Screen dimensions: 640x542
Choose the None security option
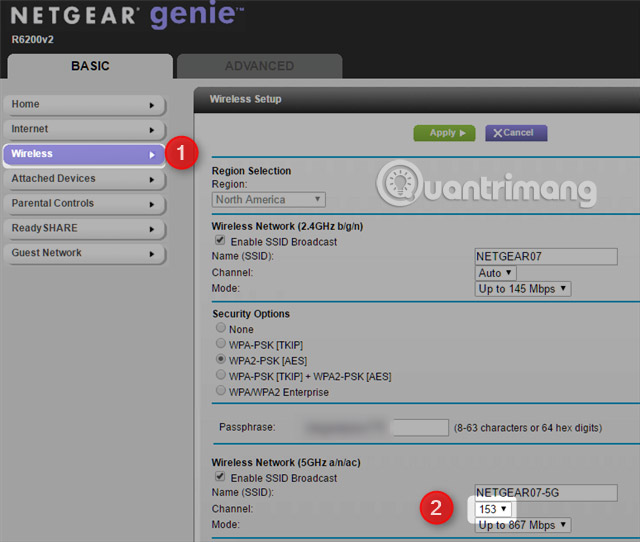[x=220, y=329]
